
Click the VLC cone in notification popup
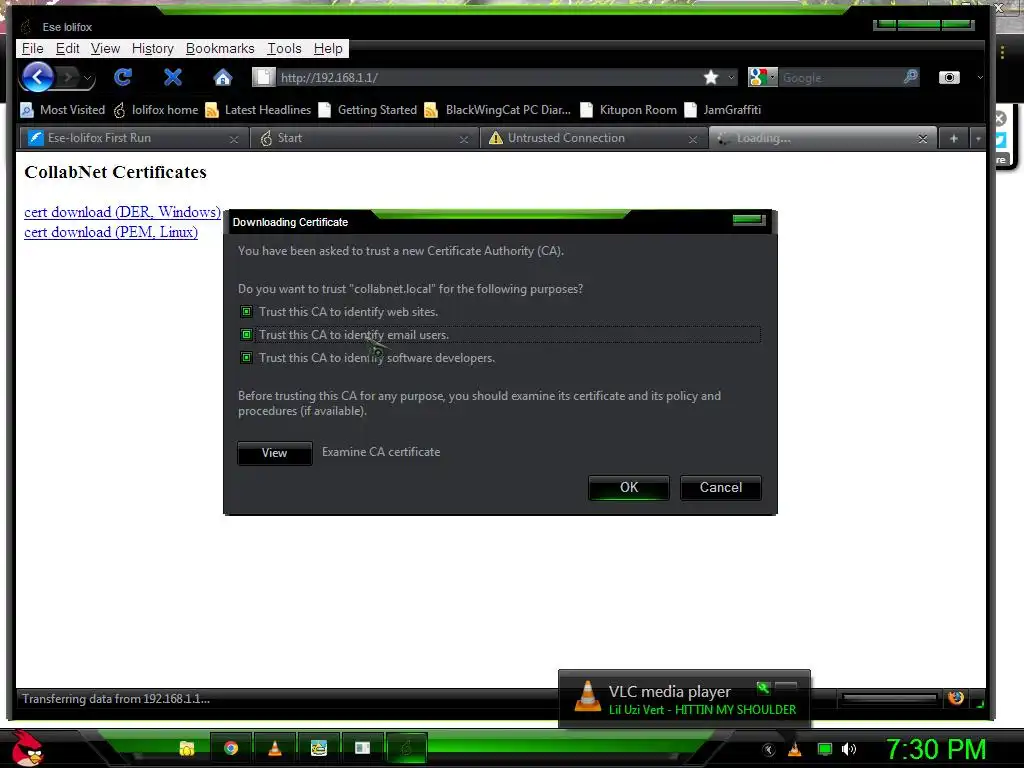pyautogui.click(x=587, y=697)
